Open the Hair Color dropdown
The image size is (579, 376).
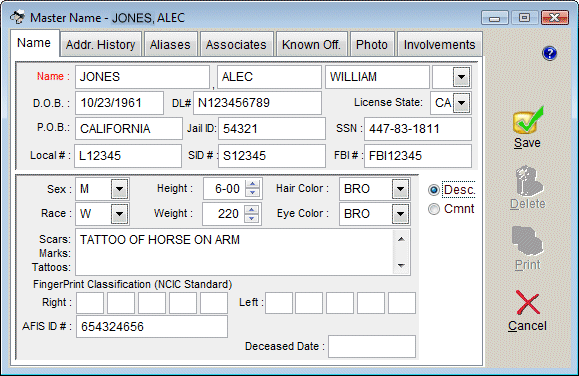click(x=401, y=189)
